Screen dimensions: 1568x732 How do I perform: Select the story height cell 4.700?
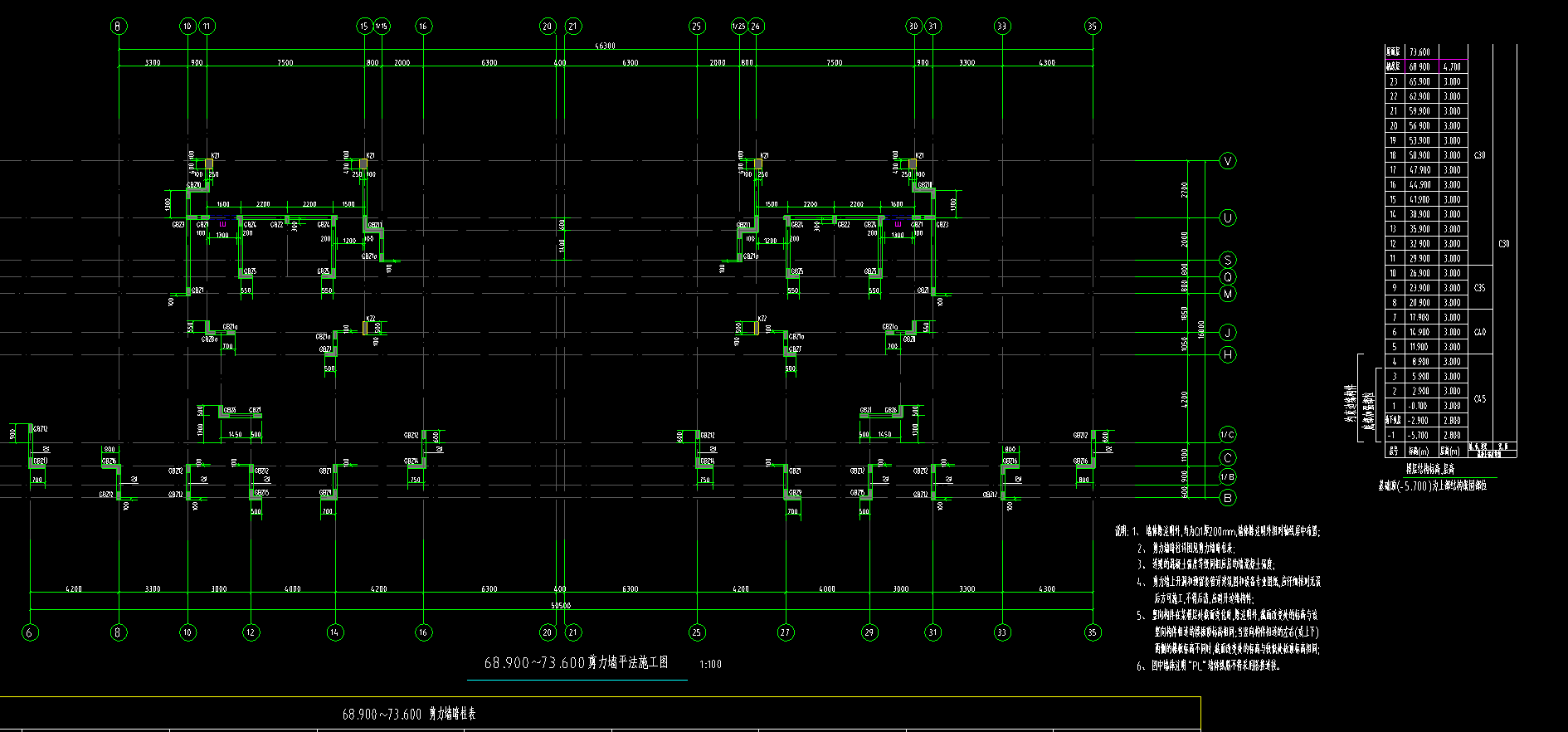[1452, 66]
